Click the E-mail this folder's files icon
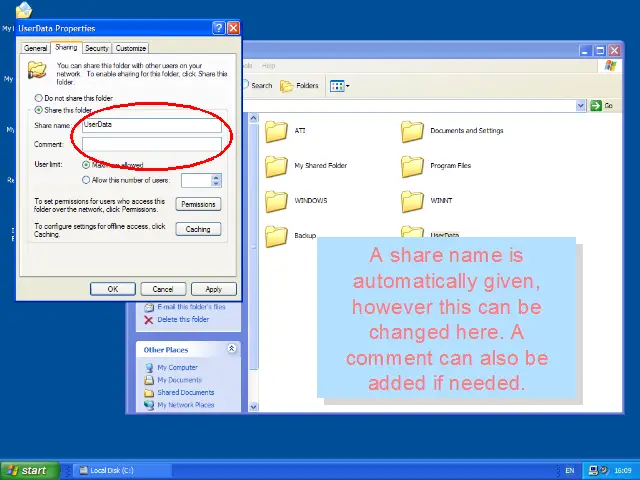The width and height of the screenshot is (640, 480). point(149,307)
